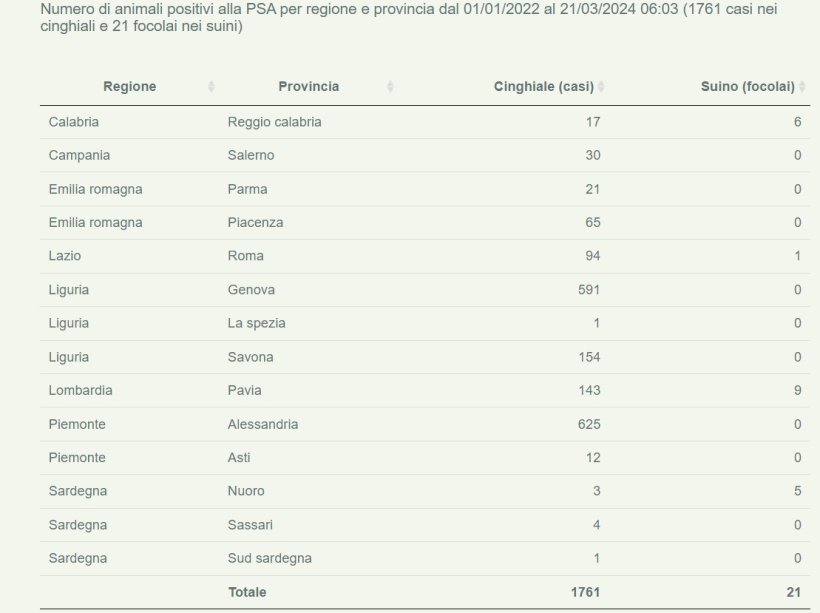Click the Totale row label
Image resolution: width=820 pixels, height=613 pixels.
247,592
